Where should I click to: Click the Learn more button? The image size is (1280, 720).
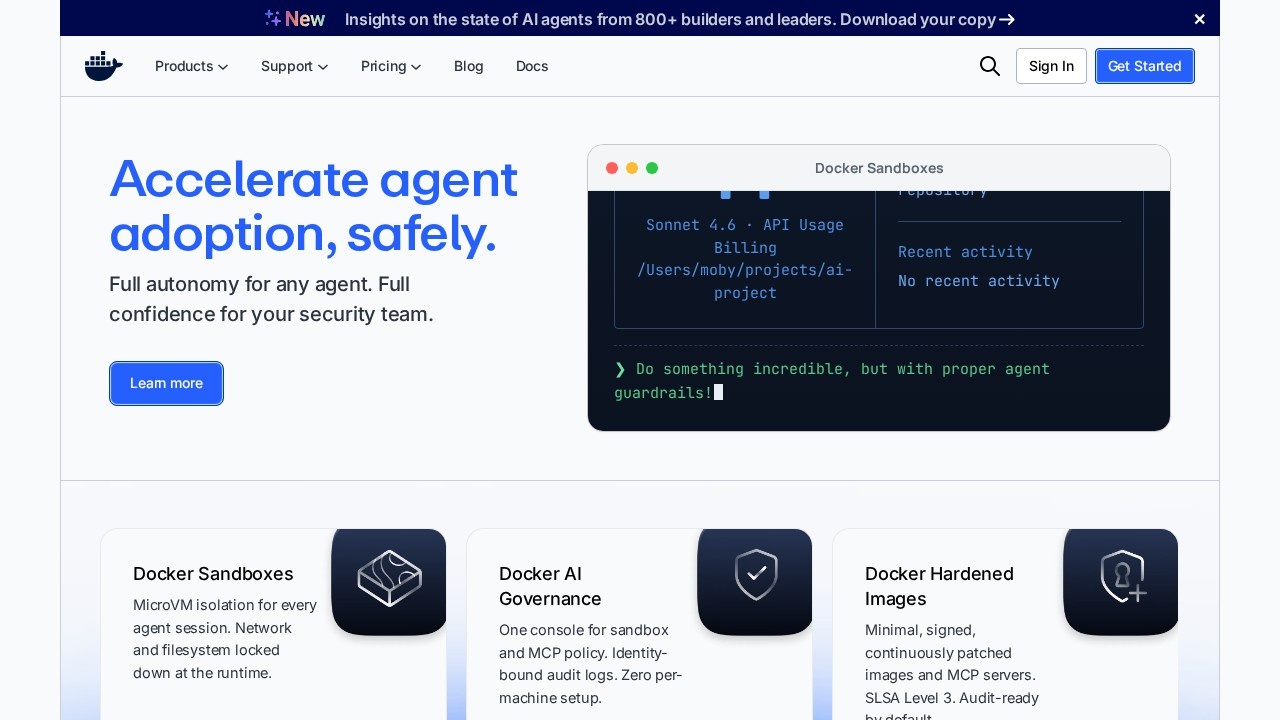[x=166, y=383]
